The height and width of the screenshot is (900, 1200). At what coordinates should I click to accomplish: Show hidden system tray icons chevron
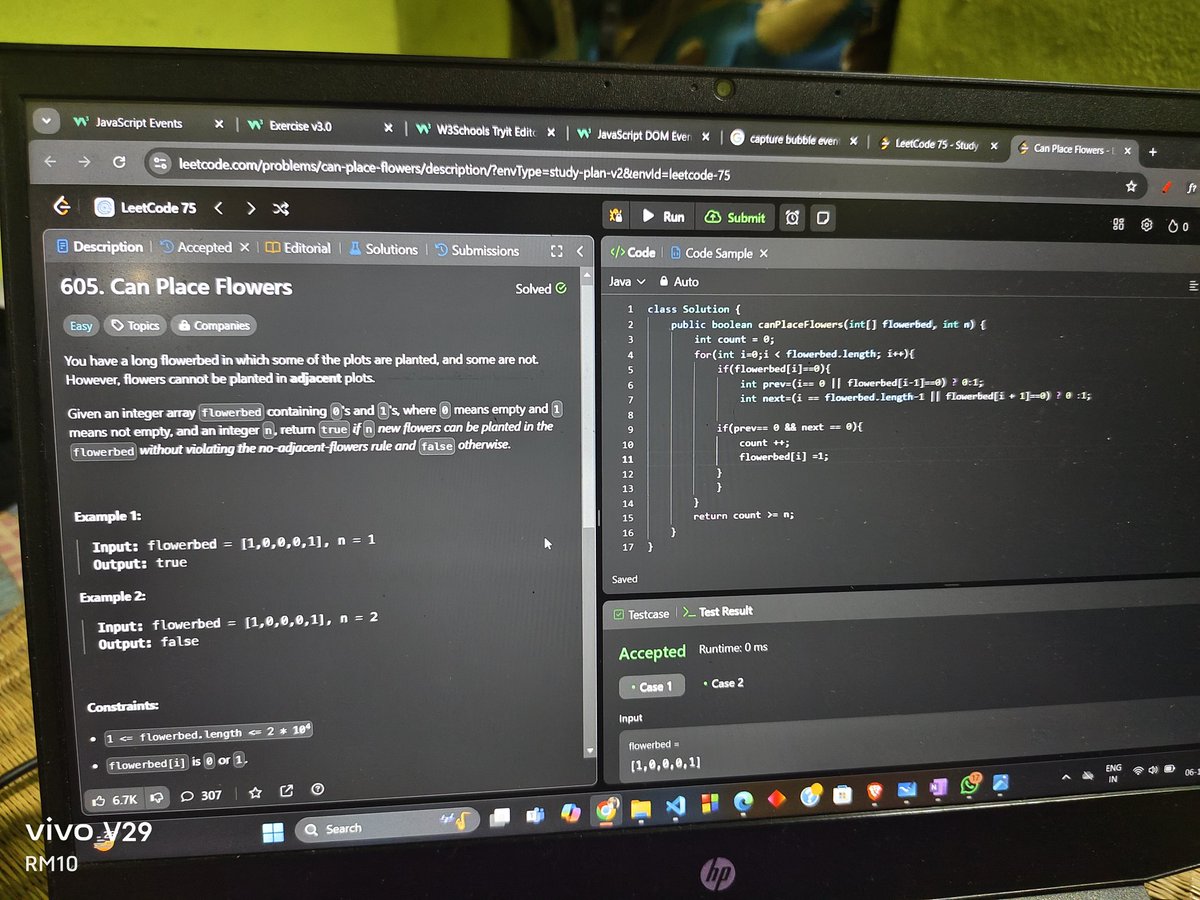click(1066, 775)
